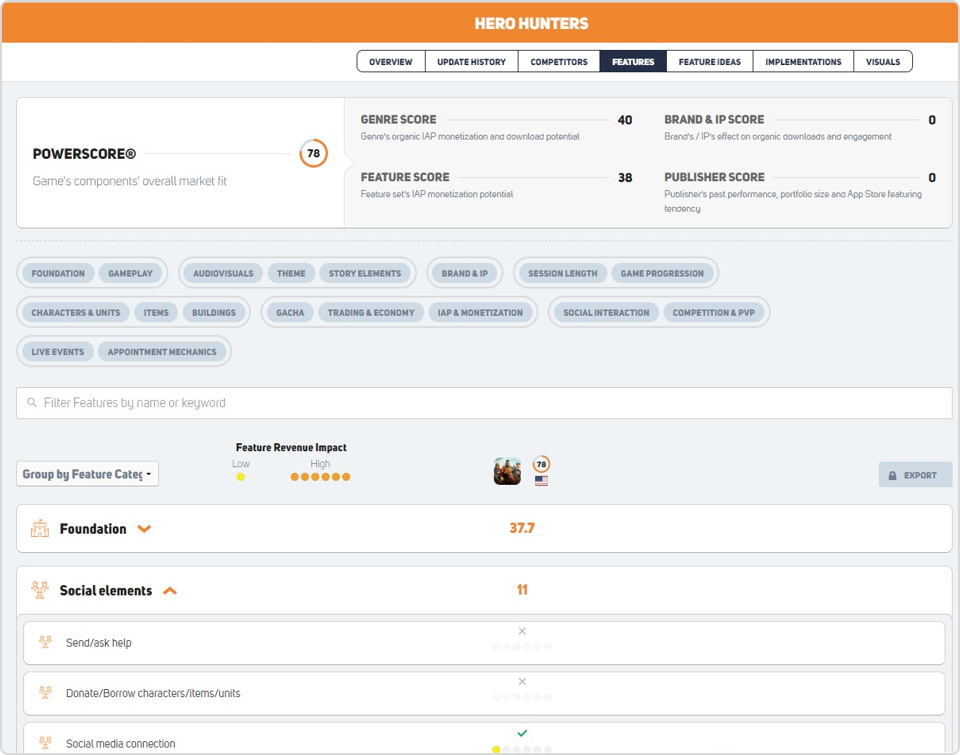The height and width of the screenshot is (755, 960).
Task: Click the lock icon on Export
Action: [x=893, y=476]
